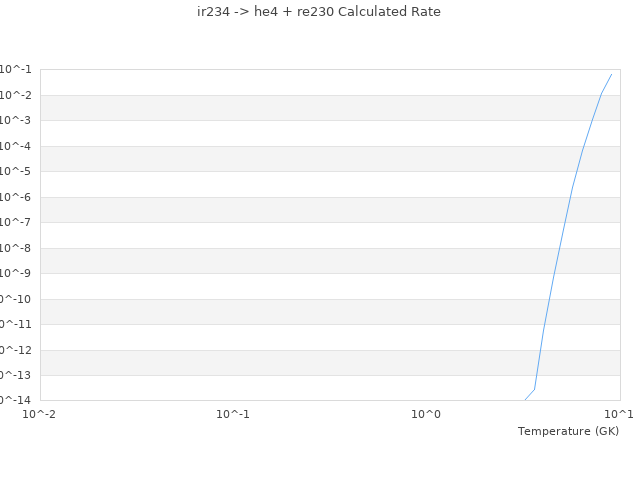Click the 10^1 x-axis tick label

pos(619,414)
